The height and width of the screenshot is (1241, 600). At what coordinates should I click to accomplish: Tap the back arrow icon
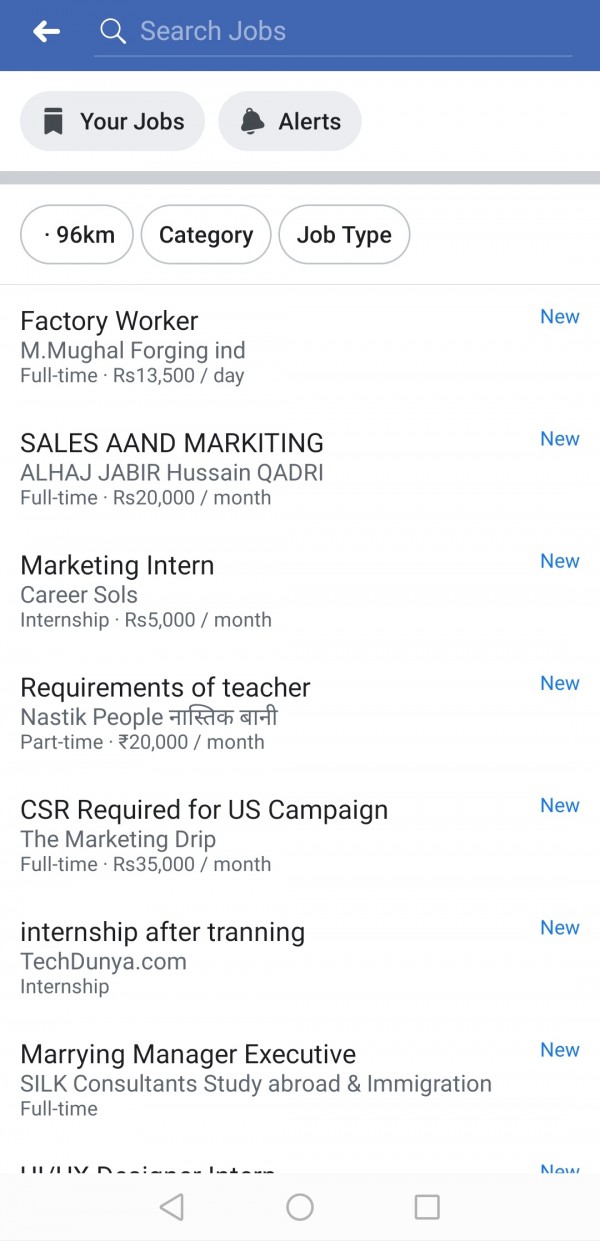tap(46, 32)
